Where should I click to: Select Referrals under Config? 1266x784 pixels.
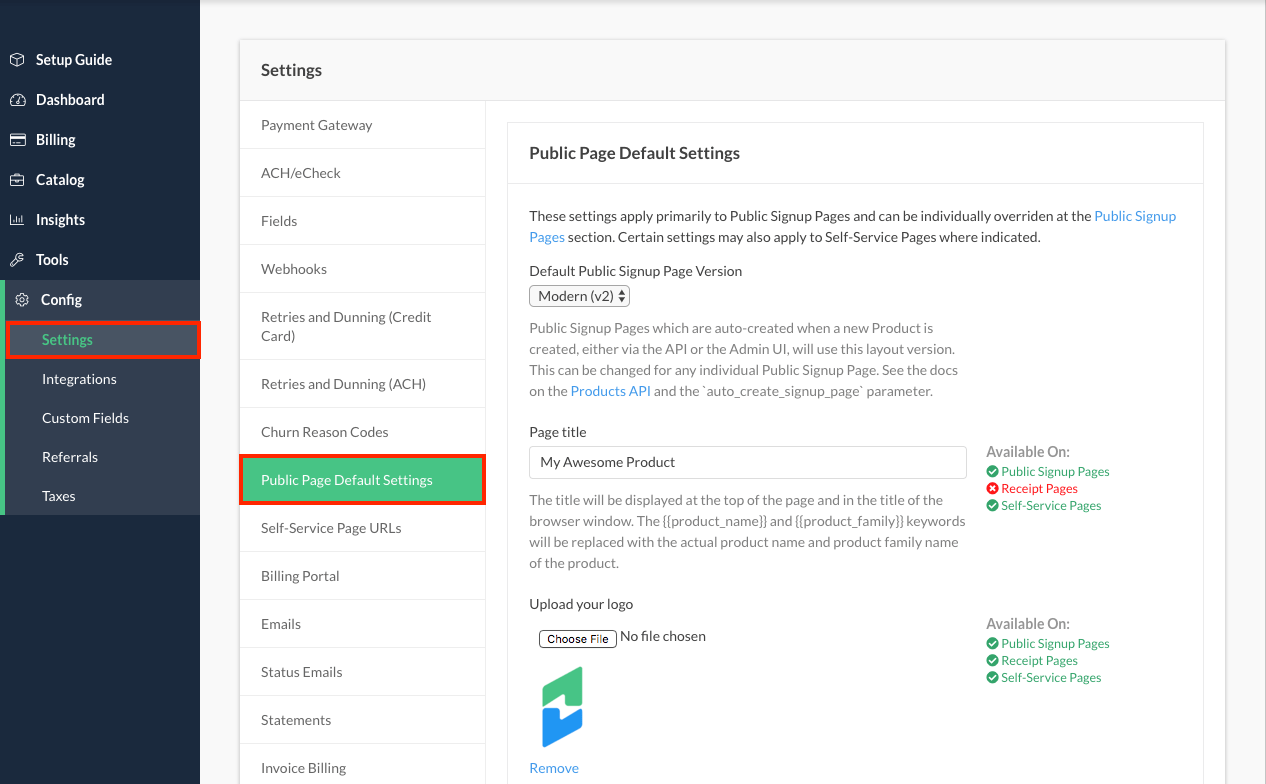click(x=103, y=457)
